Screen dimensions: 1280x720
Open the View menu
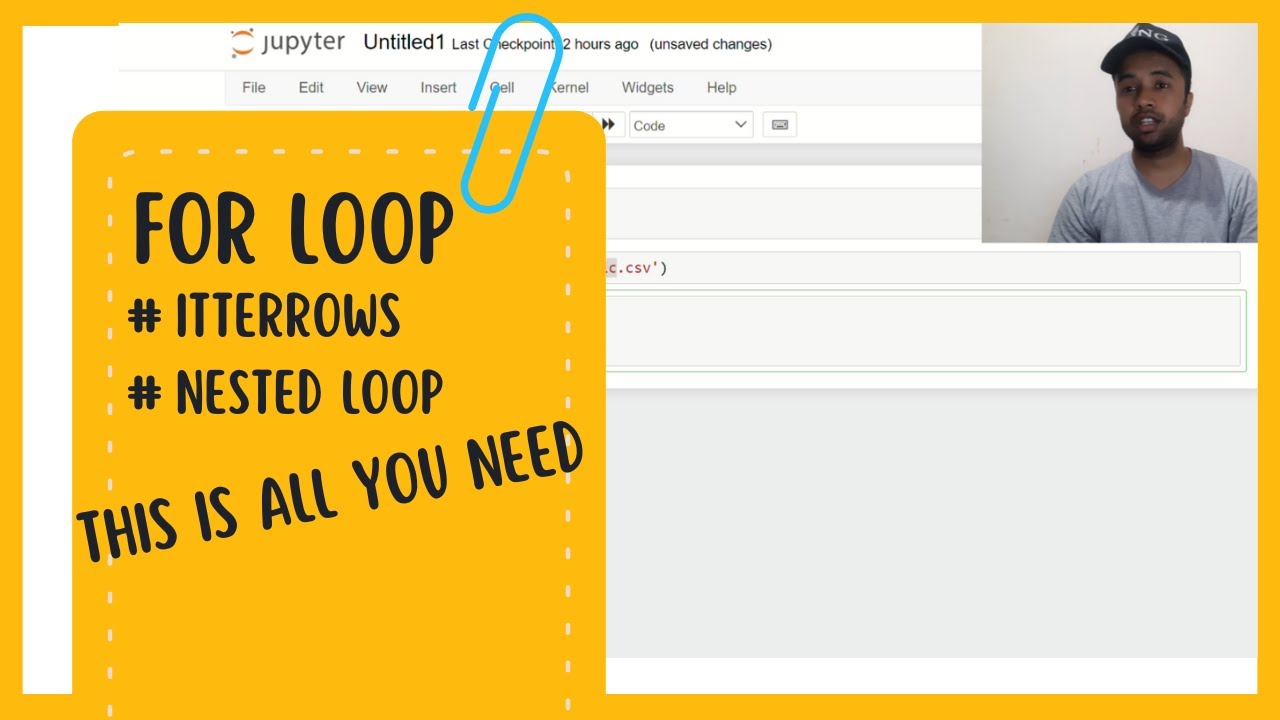pyautogui.click(x=372, y=88)
